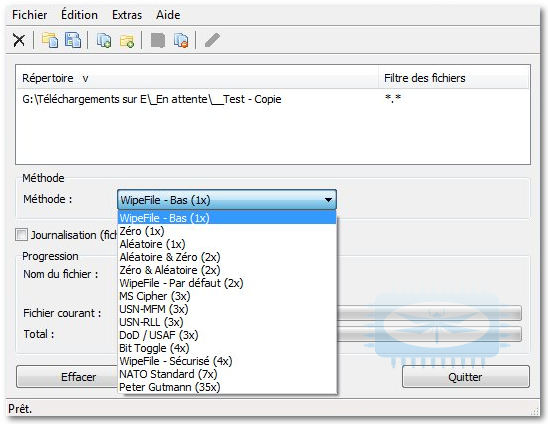Open the Extras menu
548x424 pixels.
pyautogui.click(x=127, y=15)
